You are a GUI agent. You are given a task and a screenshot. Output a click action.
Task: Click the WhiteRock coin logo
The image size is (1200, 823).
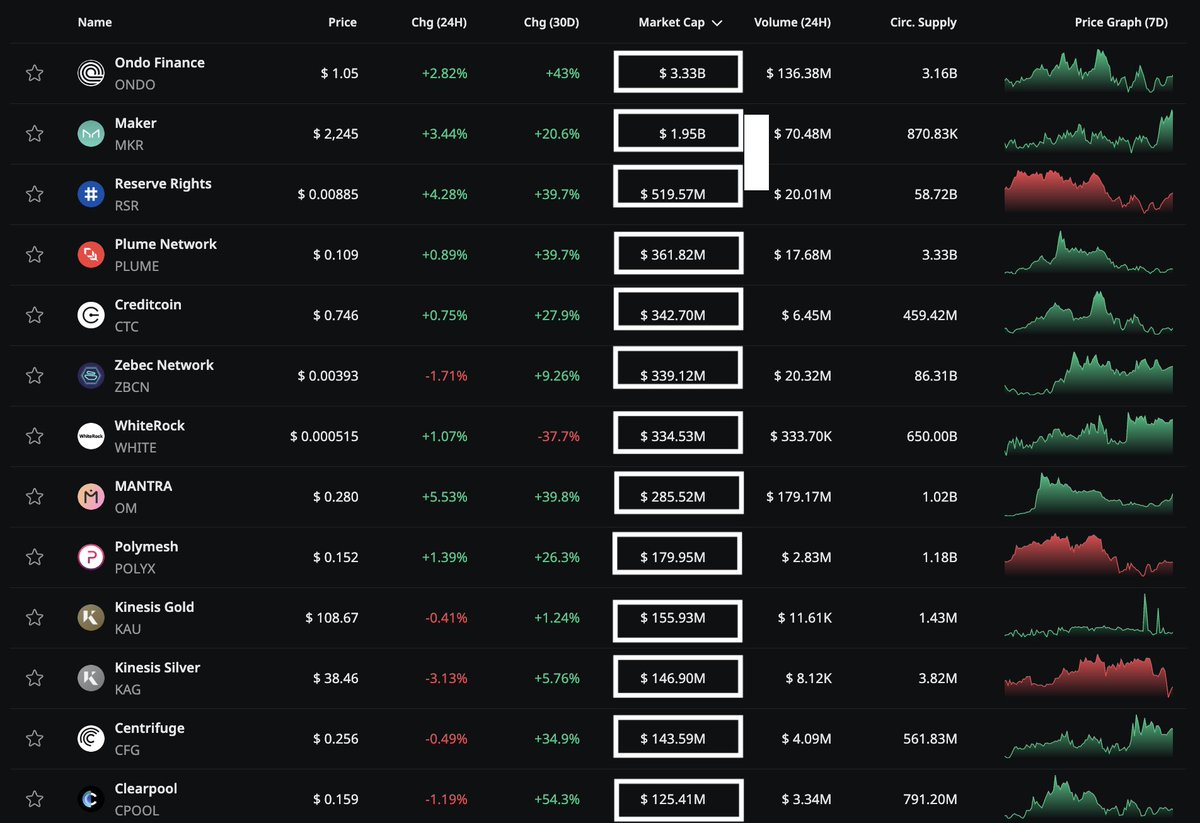(x=91, y=436)
